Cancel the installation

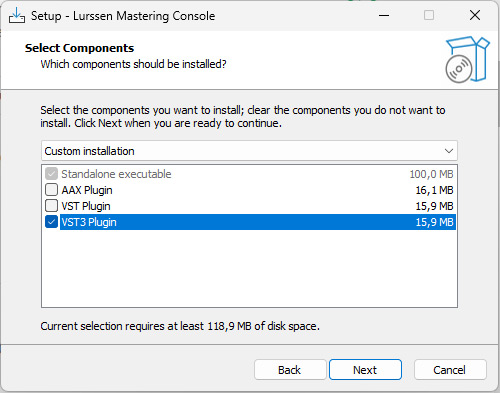(x=450, y=370)
